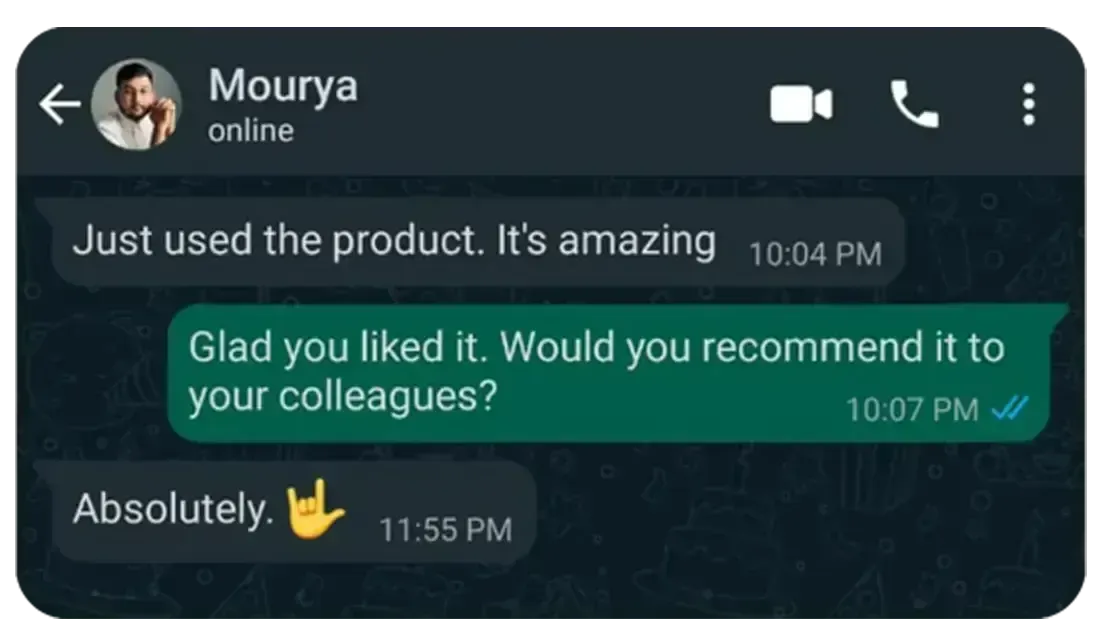Click the word "colleagues?" in sent message
The width and height of the screenshot is (1101, 637).
[388, 396]
